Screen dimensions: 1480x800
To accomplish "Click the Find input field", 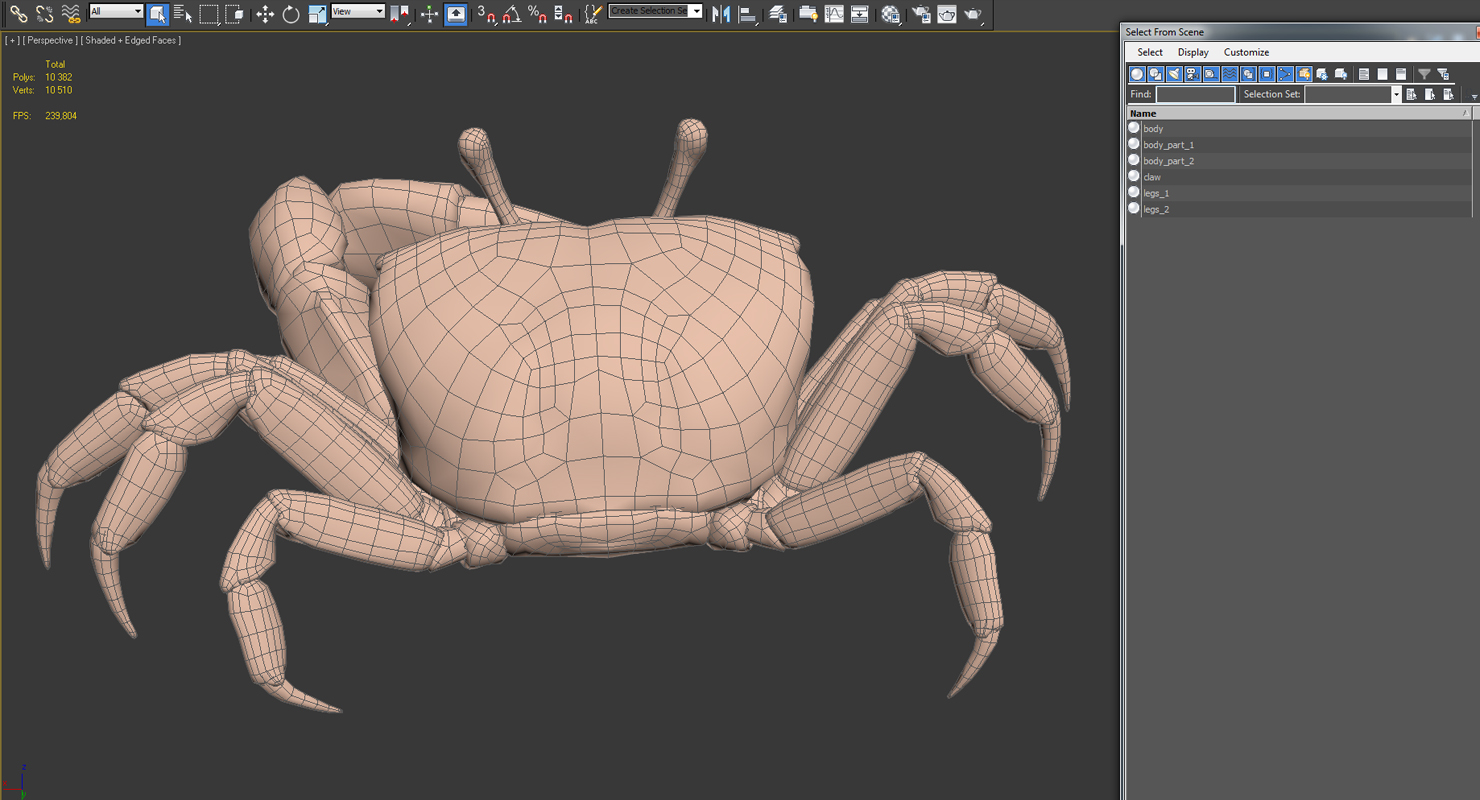I will point(1195,94).
